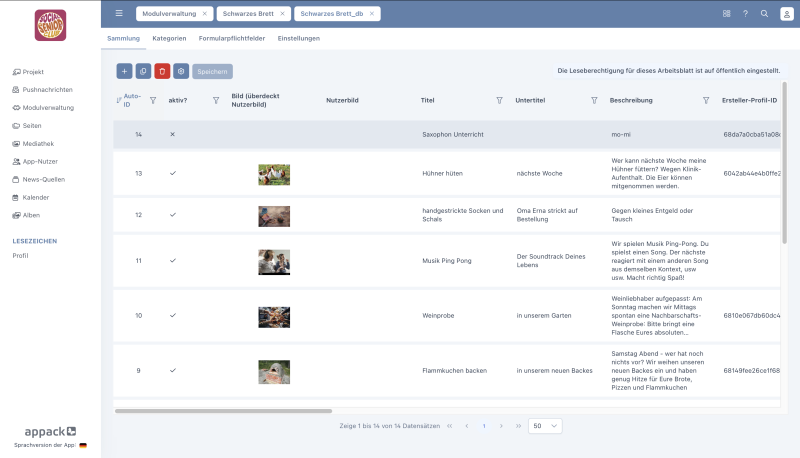Image resolution: width=800 pixels, height=458 pixels.
Task: Toggle the hamburger menu in header
Action: 119,14
